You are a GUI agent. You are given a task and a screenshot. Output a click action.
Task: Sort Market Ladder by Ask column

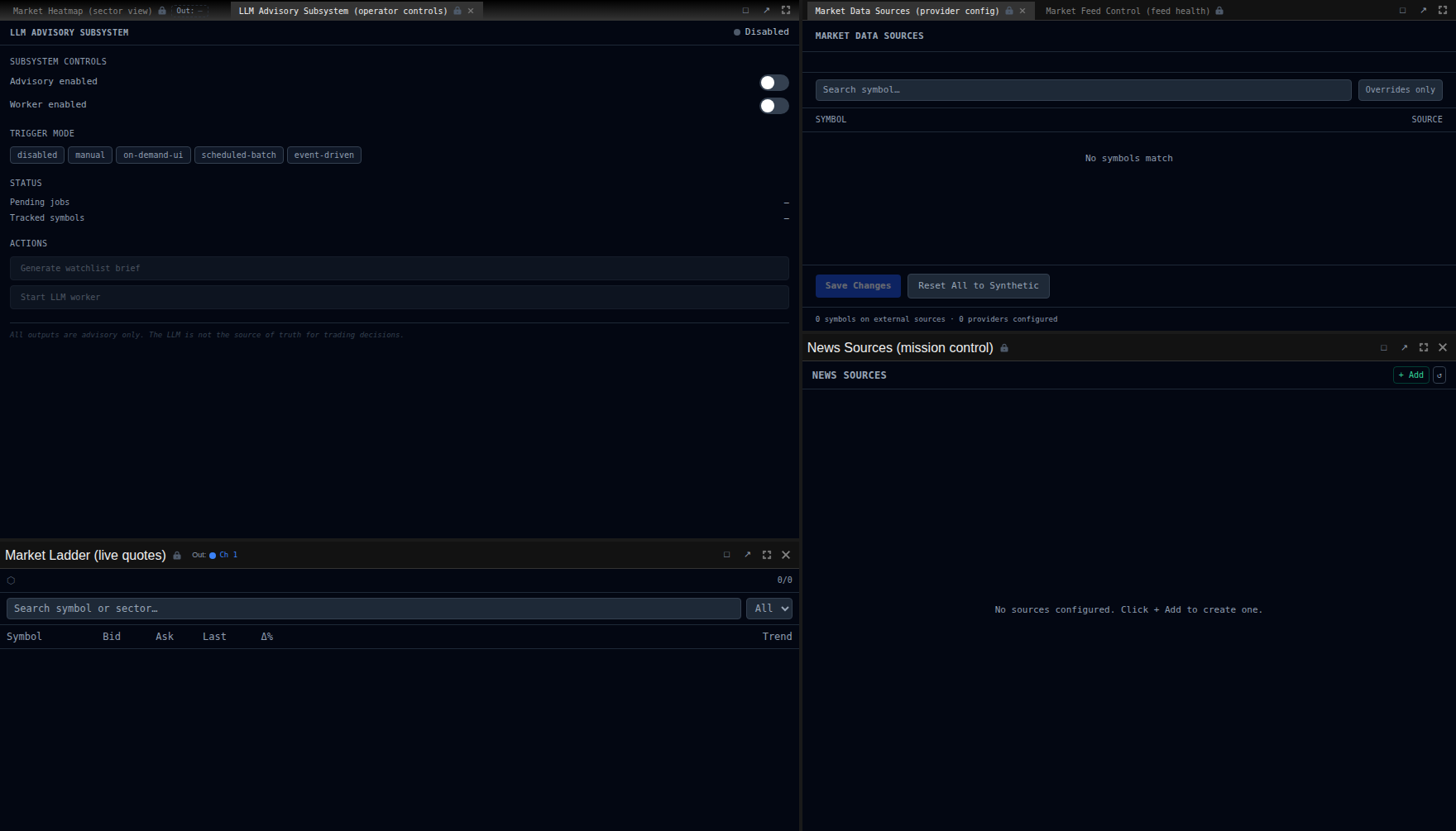coord(165,637)
